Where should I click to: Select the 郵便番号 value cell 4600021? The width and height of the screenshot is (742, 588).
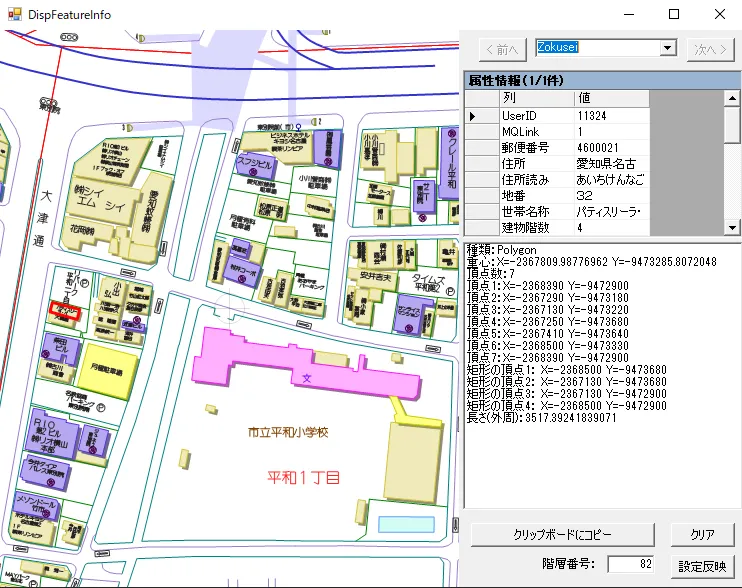coord(611,147)
